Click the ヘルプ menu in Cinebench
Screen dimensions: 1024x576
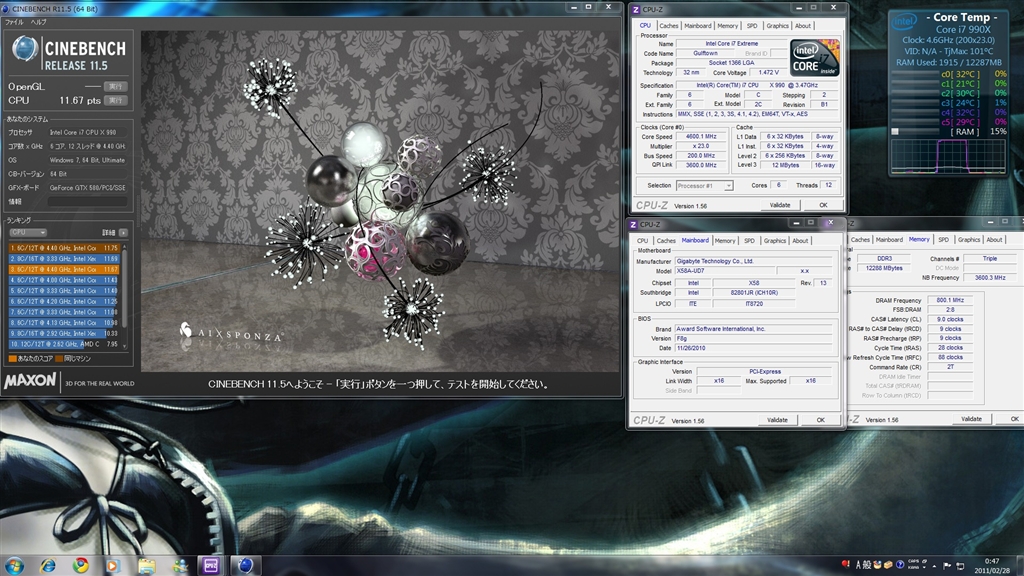pyautogui.click(x=39, y=21)
